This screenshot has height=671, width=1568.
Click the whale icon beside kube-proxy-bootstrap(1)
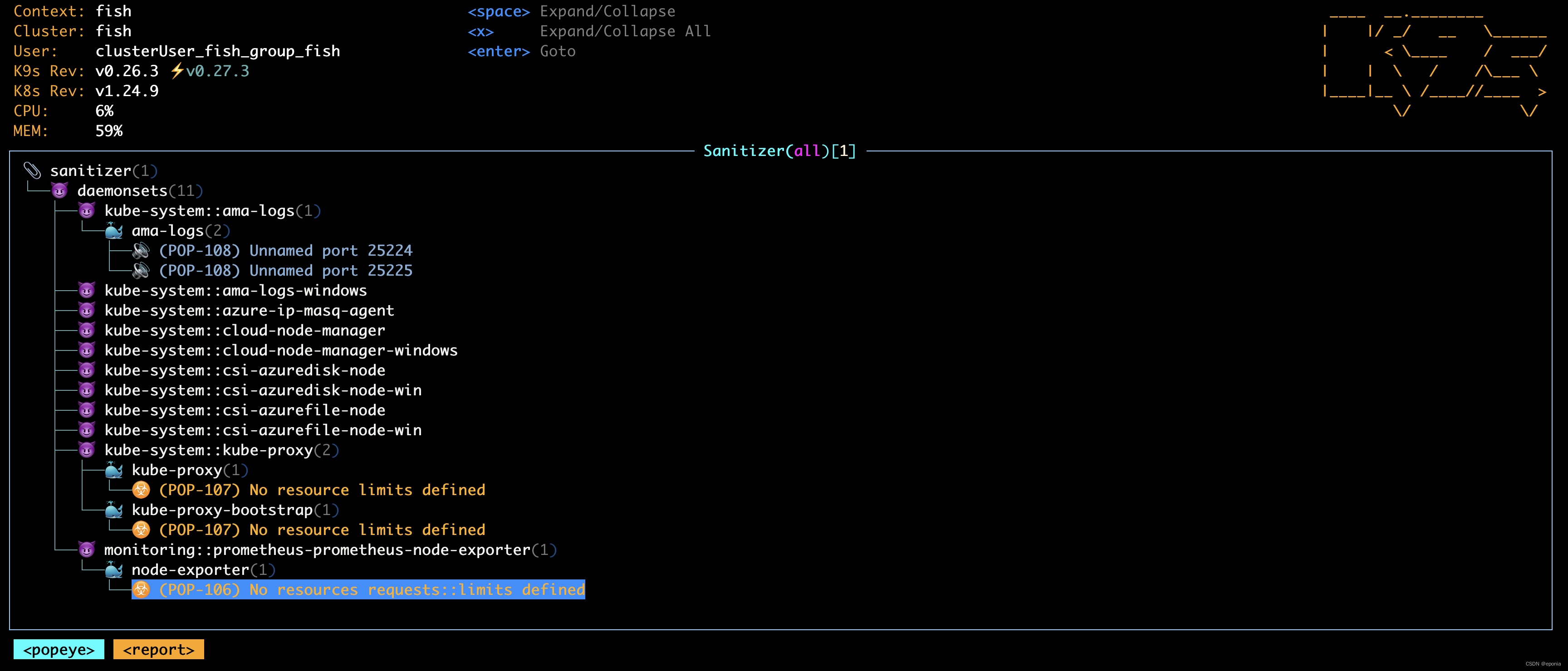tap(114, 510)
